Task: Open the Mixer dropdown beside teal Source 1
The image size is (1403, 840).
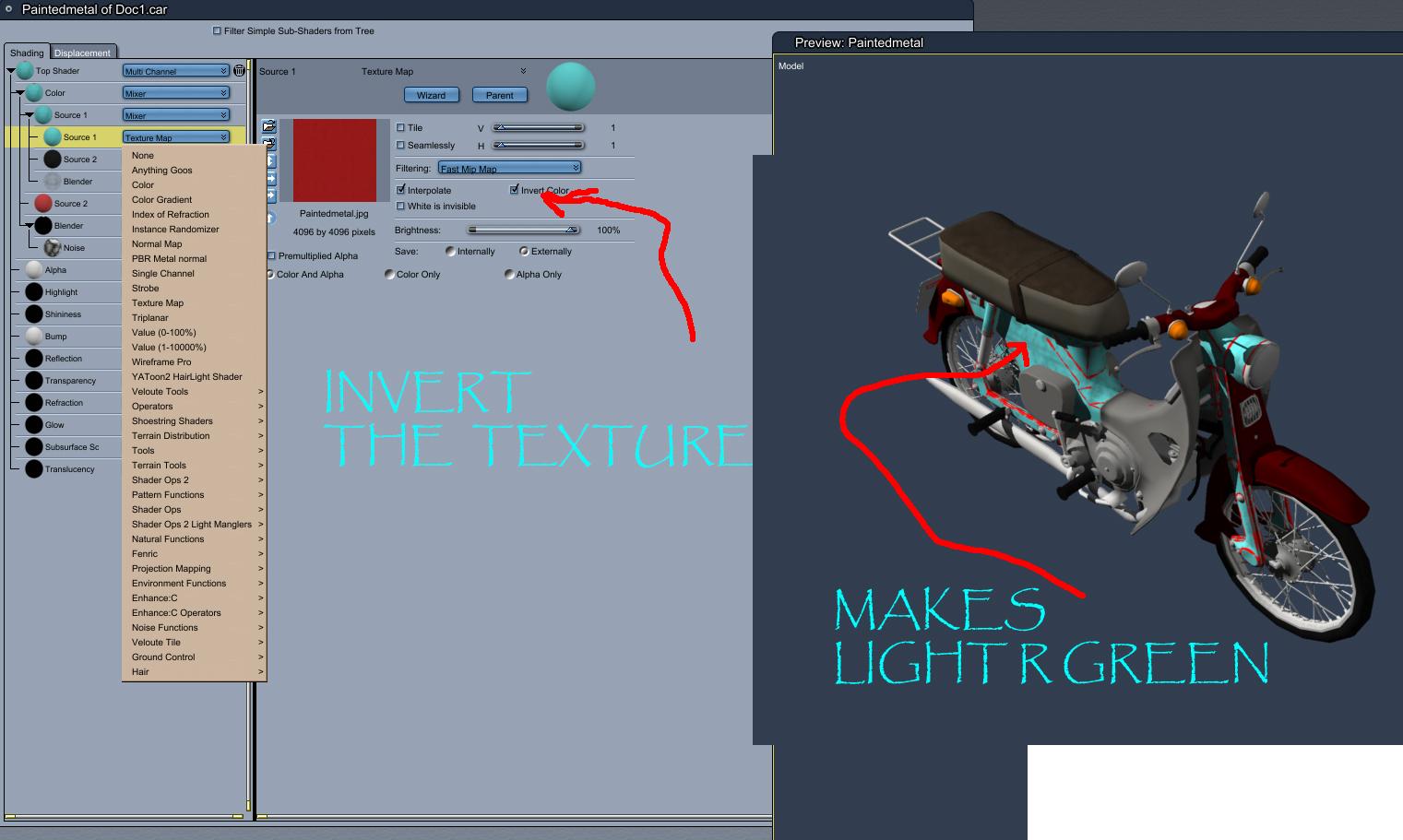Action: pyautogui.click(x=176, y=115)
